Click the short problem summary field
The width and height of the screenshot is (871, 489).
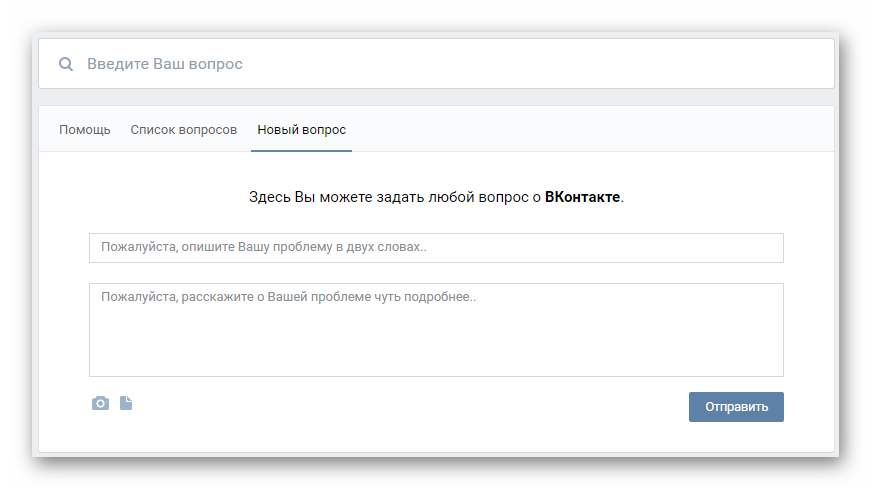tap(436, 248)
